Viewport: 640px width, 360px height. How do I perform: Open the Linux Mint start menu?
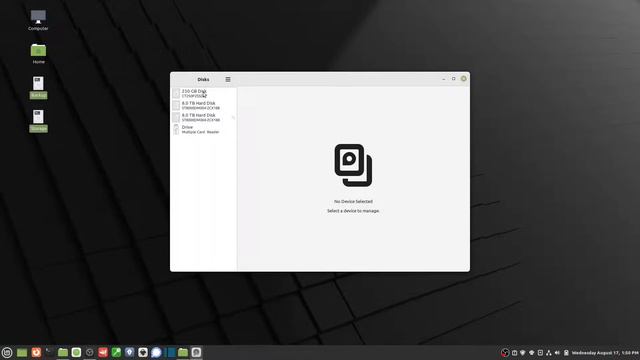pos(7,353)
